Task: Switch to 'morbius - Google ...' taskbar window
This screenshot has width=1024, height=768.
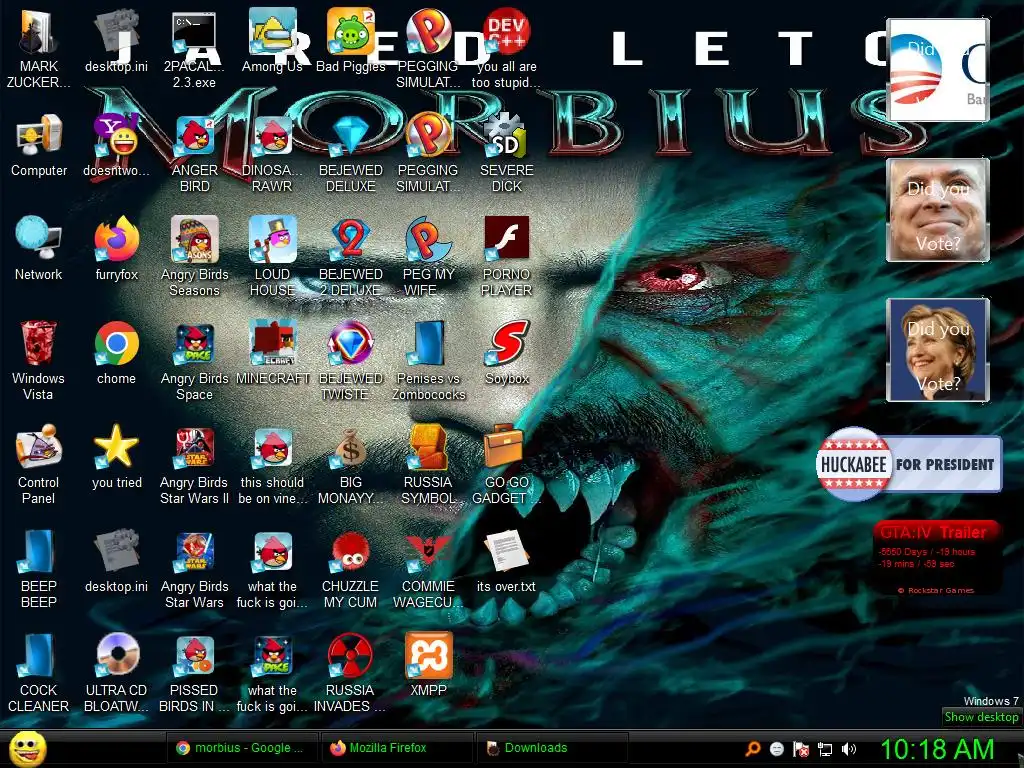Action: pos(241,748)
